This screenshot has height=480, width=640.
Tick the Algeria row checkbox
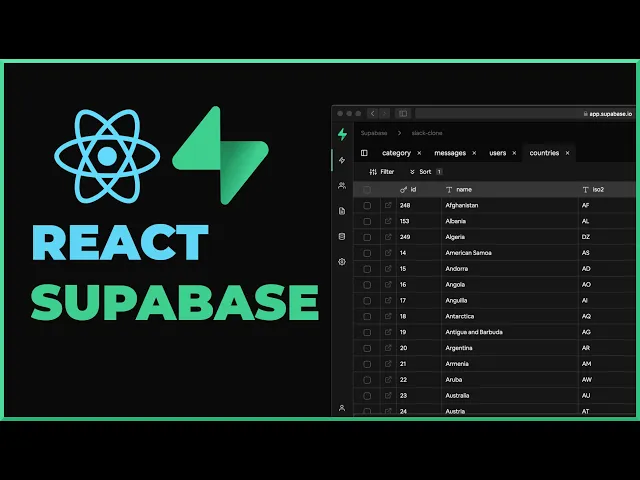click(367, 238)
